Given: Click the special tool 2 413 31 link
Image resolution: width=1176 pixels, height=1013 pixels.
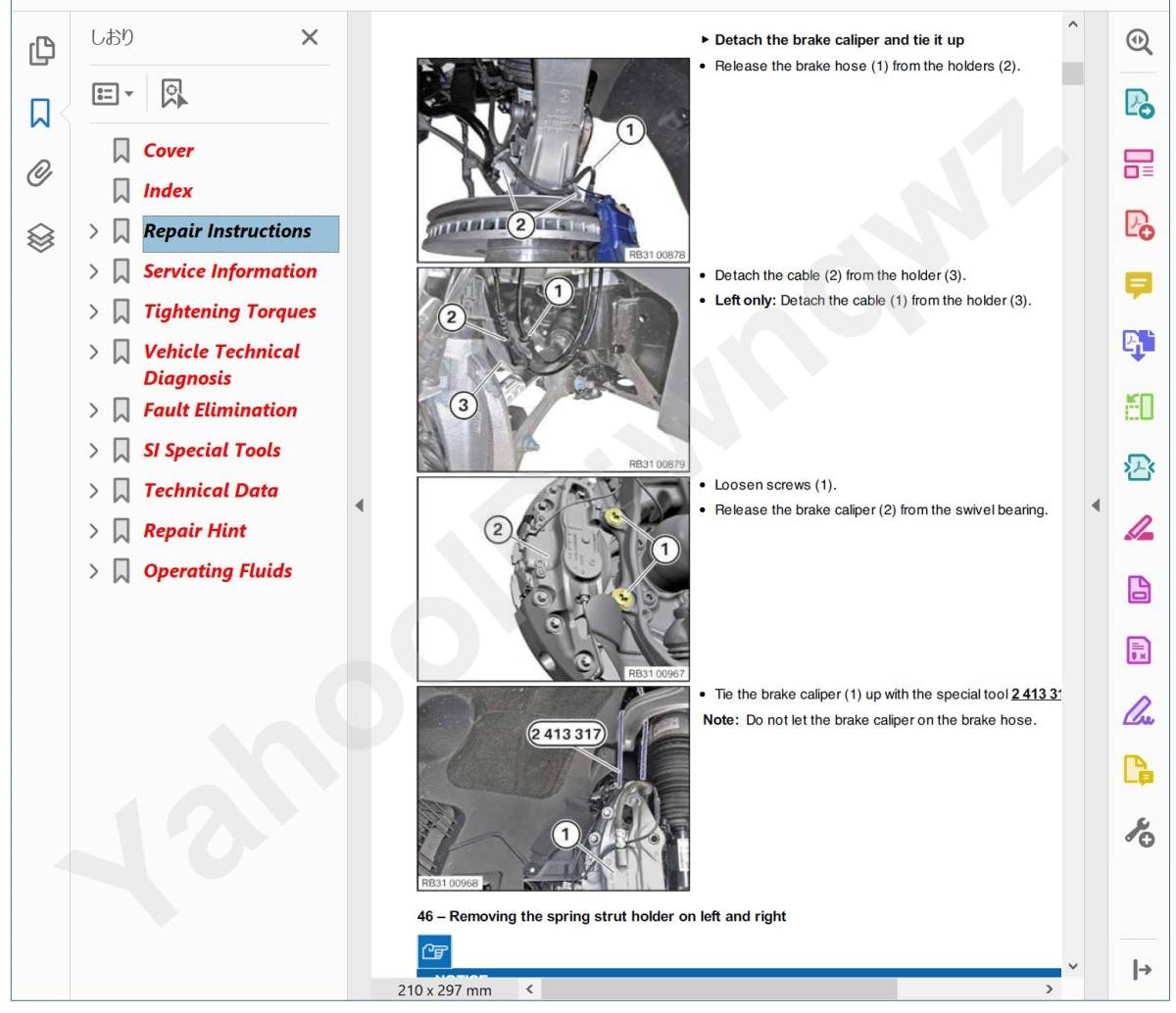Looking at the screenshot, I should coord(1036,695).
